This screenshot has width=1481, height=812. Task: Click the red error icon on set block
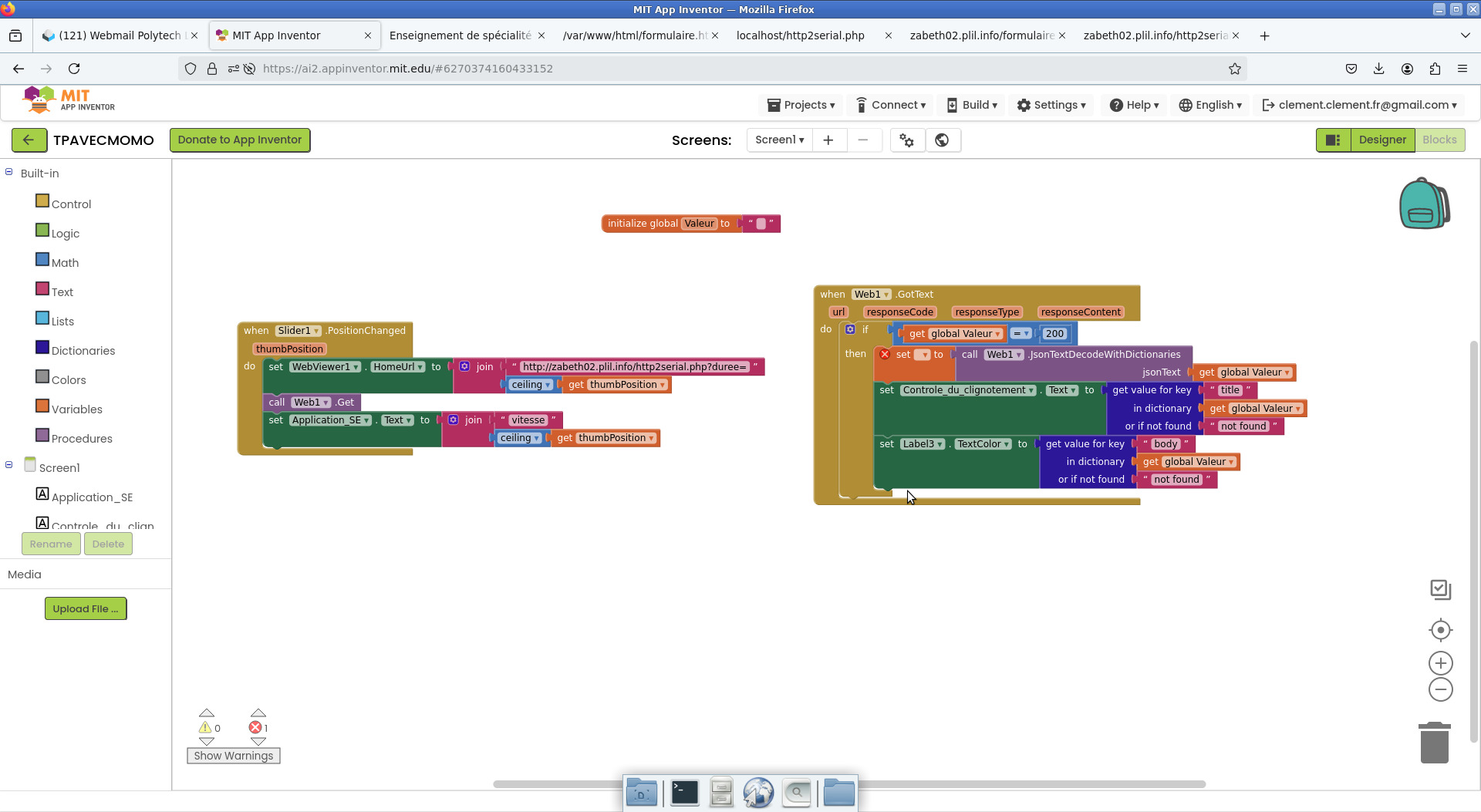click(885, 355)
